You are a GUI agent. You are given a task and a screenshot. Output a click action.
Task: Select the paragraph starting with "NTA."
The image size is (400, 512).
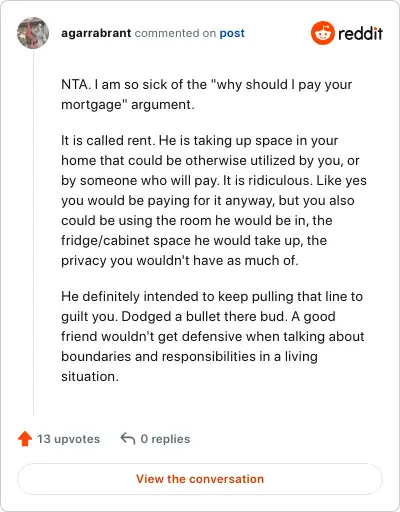point(207,95)
